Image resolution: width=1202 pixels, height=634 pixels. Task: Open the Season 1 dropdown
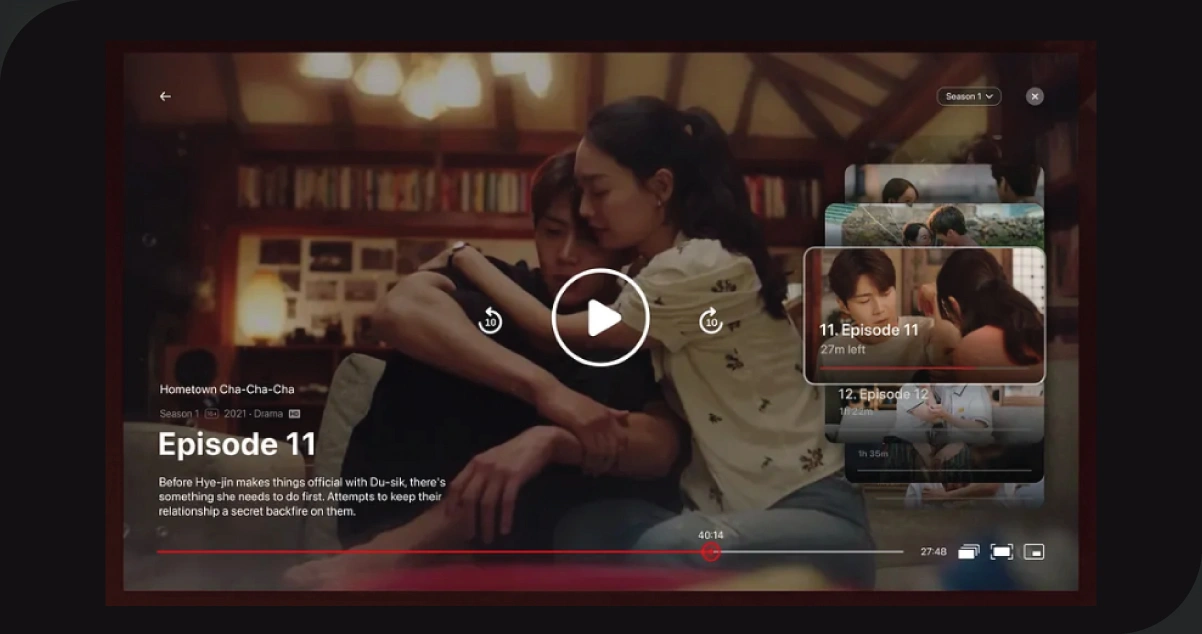(966, 96)
